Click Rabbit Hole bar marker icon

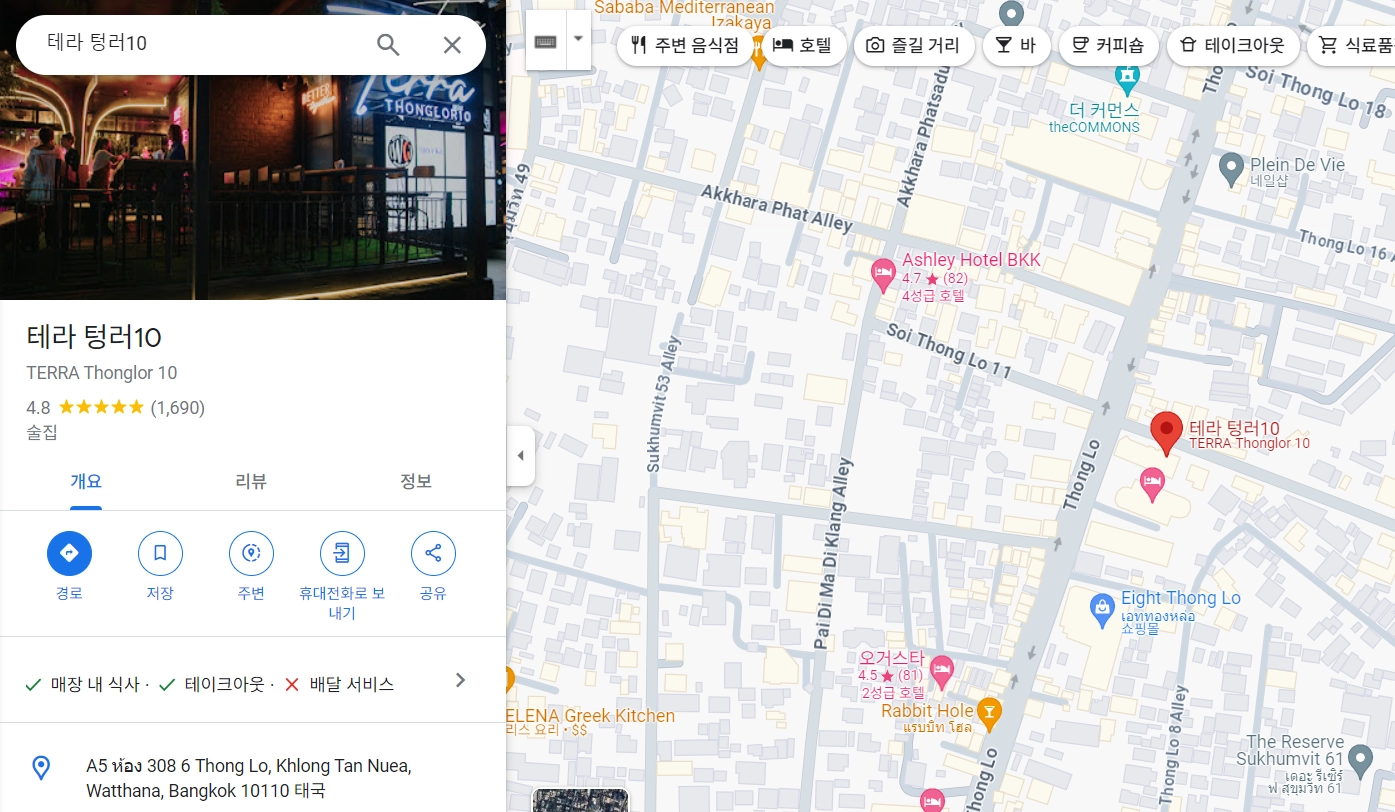click(x=989, y=712)
